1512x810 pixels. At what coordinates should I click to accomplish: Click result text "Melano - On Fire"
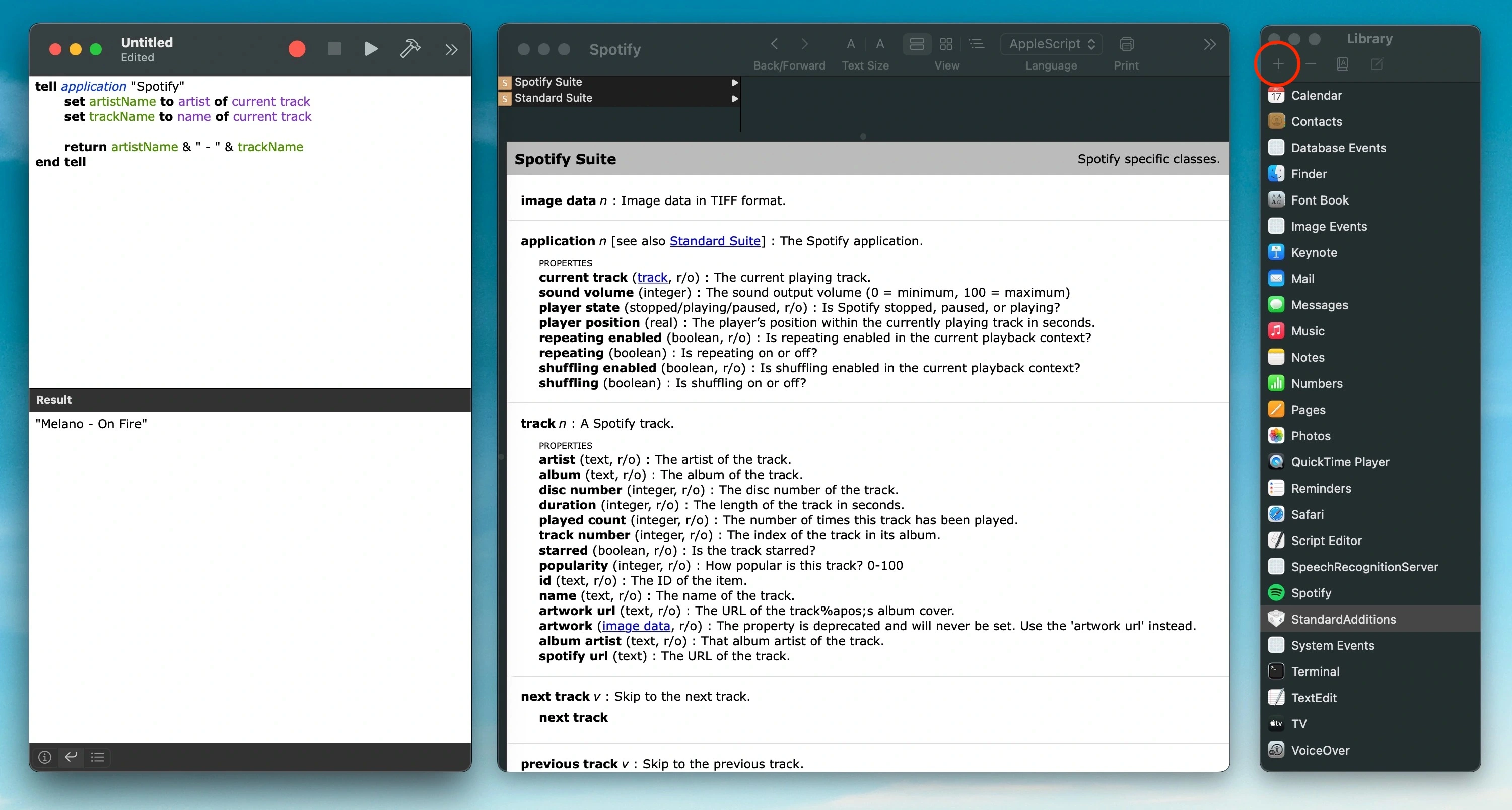point(91,424)
